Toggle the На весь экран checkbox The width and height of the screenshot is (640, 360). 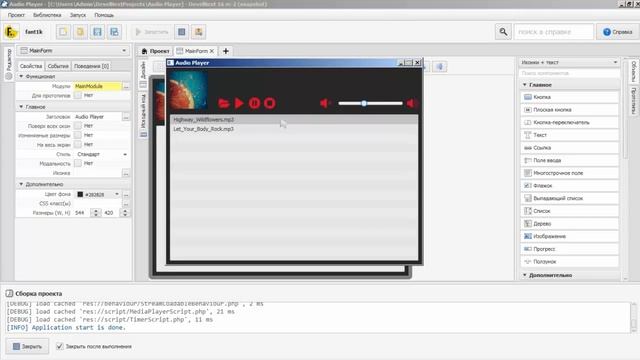[x=78, y=144]
